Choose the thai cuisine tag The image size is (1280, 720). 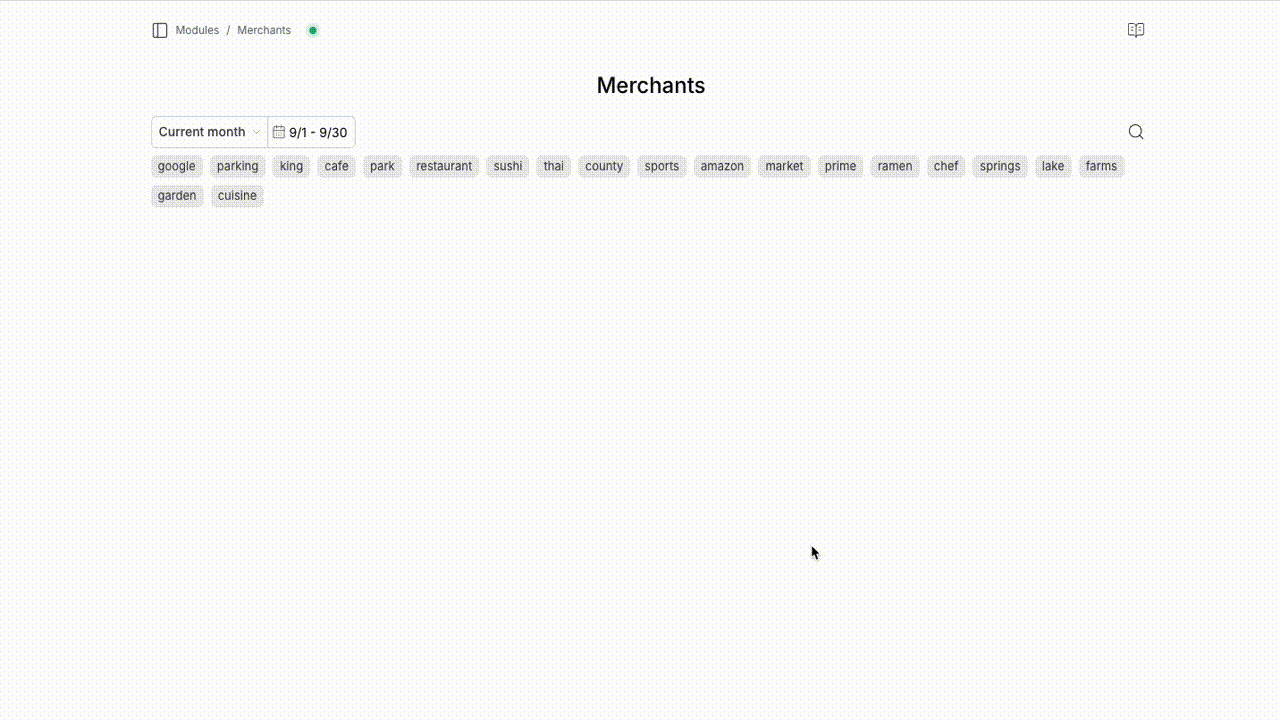553,166
